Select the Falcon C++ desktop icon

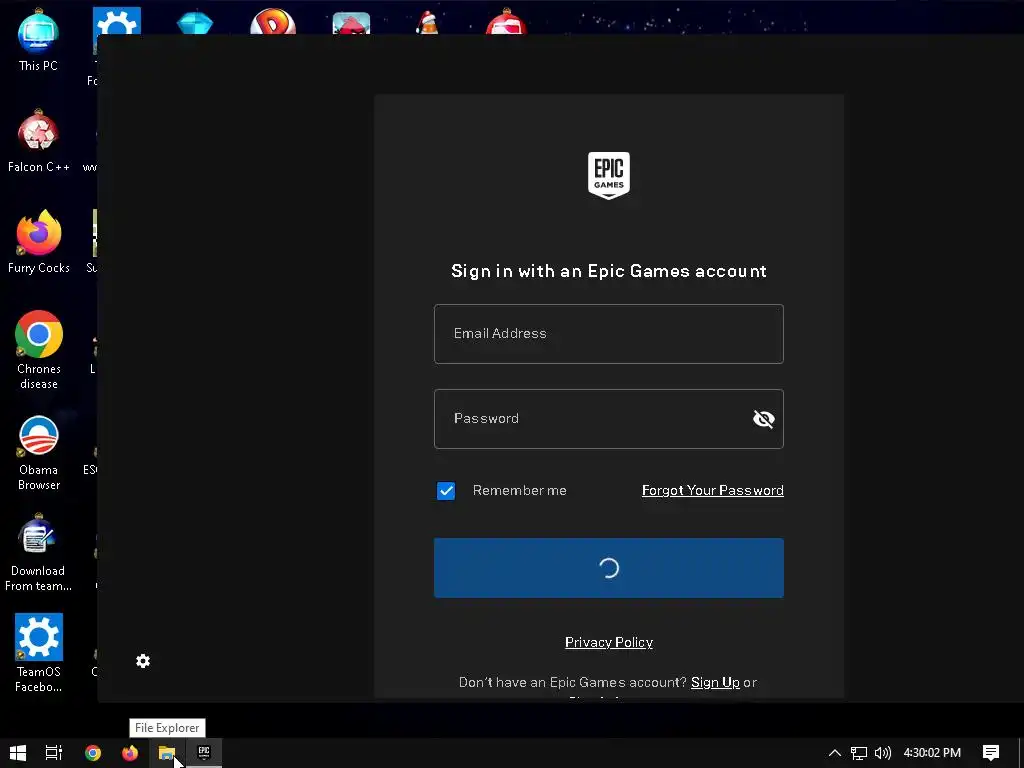tap(39, 141)
